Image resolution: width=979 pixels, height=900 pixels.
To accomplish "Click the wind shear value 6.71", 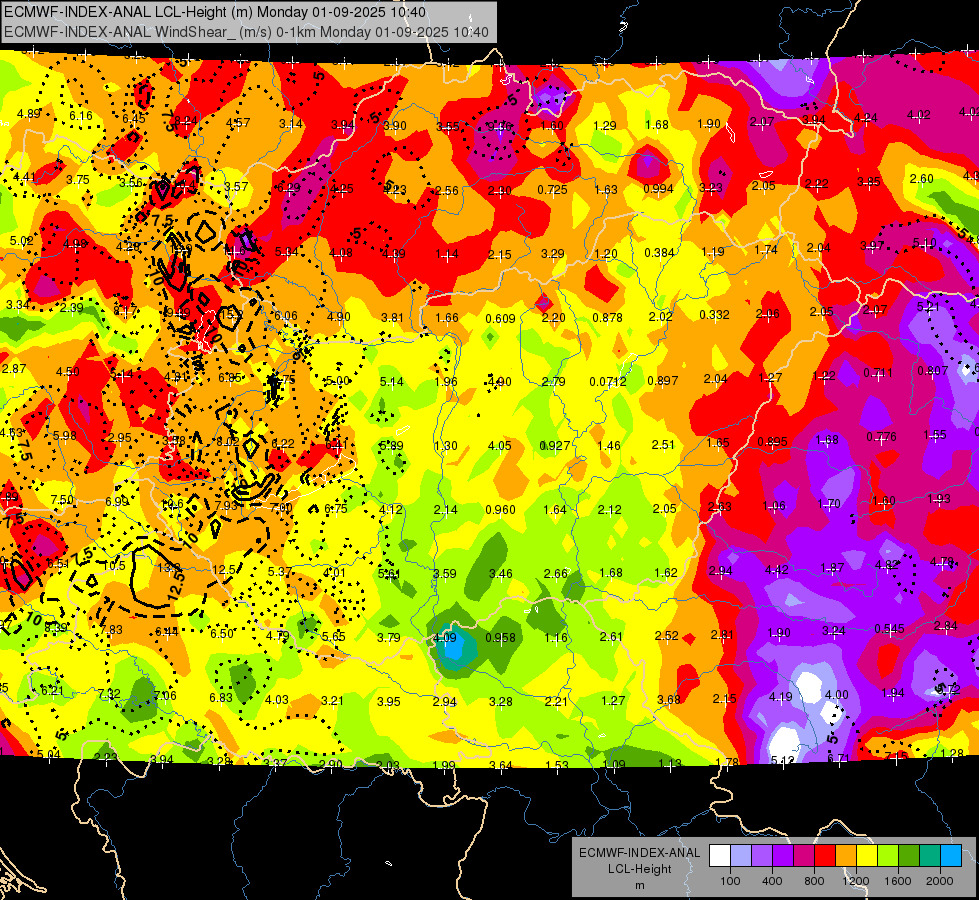I will click(839, 758).
